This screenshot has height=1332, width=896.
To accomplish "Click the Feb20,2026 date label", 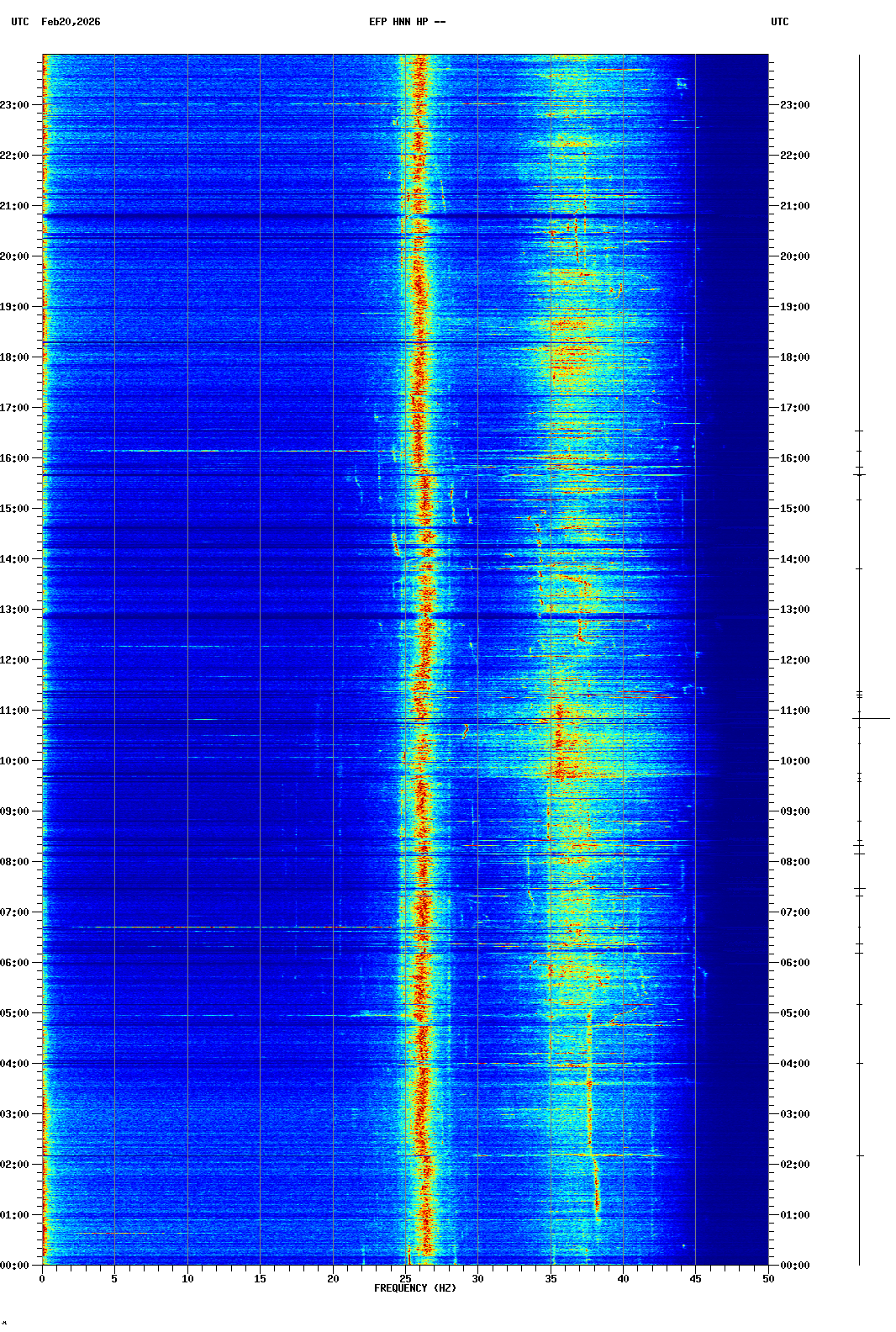I will [x=71, y=22].
